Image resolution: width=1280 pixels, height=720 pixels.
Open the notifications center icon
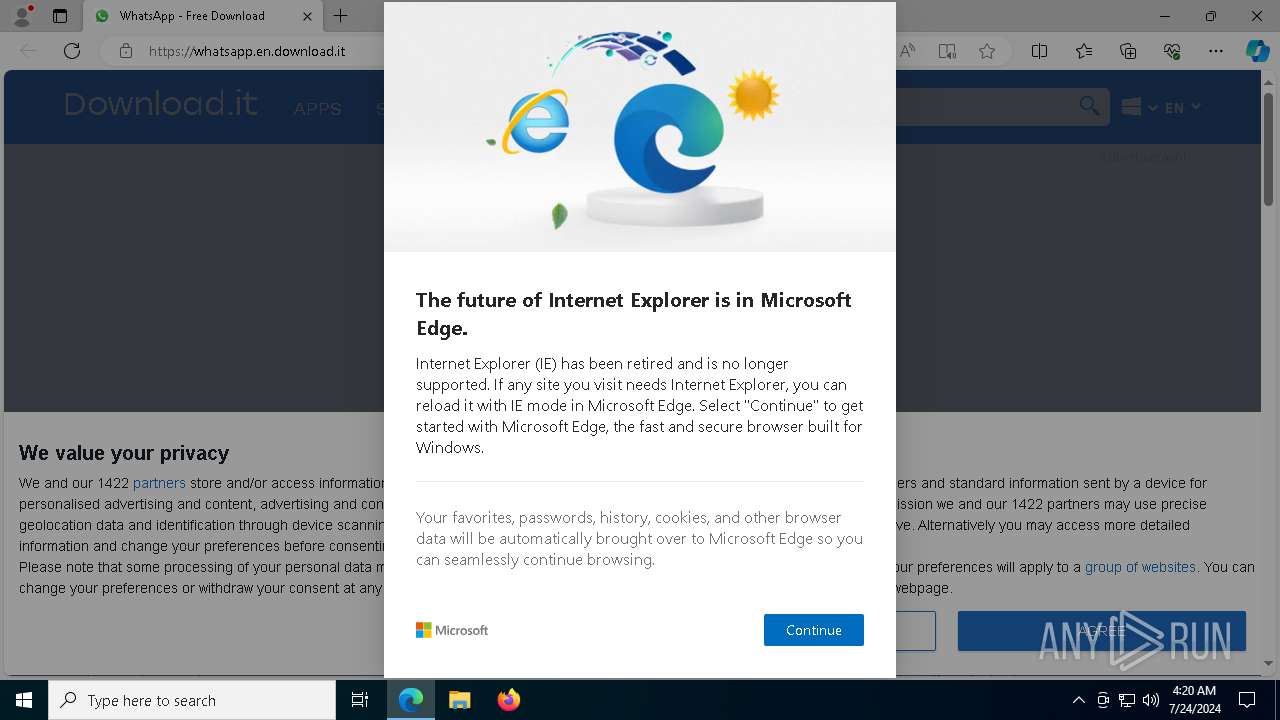pos(1247,700)
